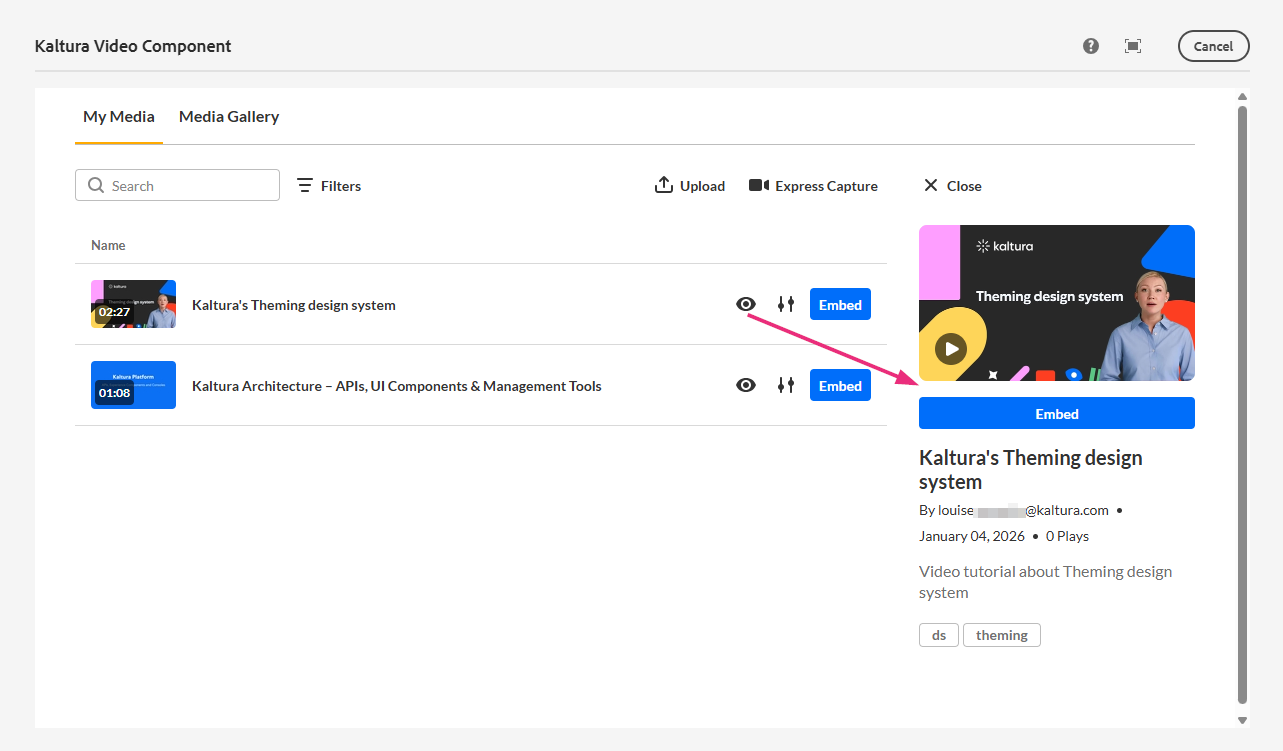Screen dimensions: 1283x751
Task: Click the wide Embed button under preview
Action: point(1057,413)
